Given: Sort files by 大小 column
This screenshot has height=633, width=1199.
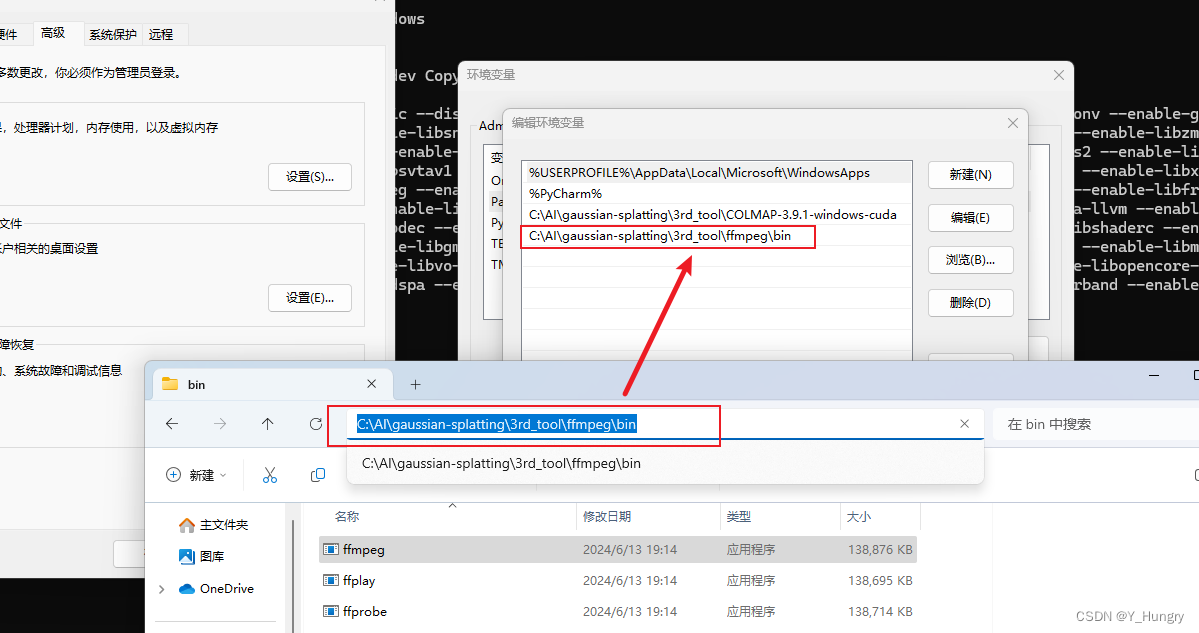Looking at the screenshot, I should click(x=859, y=517).
